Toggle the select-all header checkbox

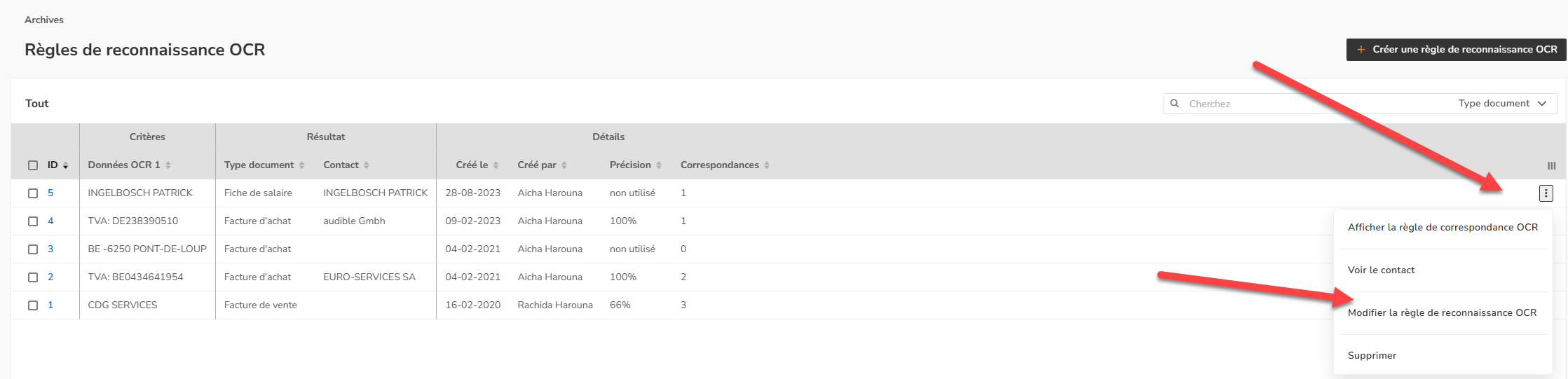(33, 165)
